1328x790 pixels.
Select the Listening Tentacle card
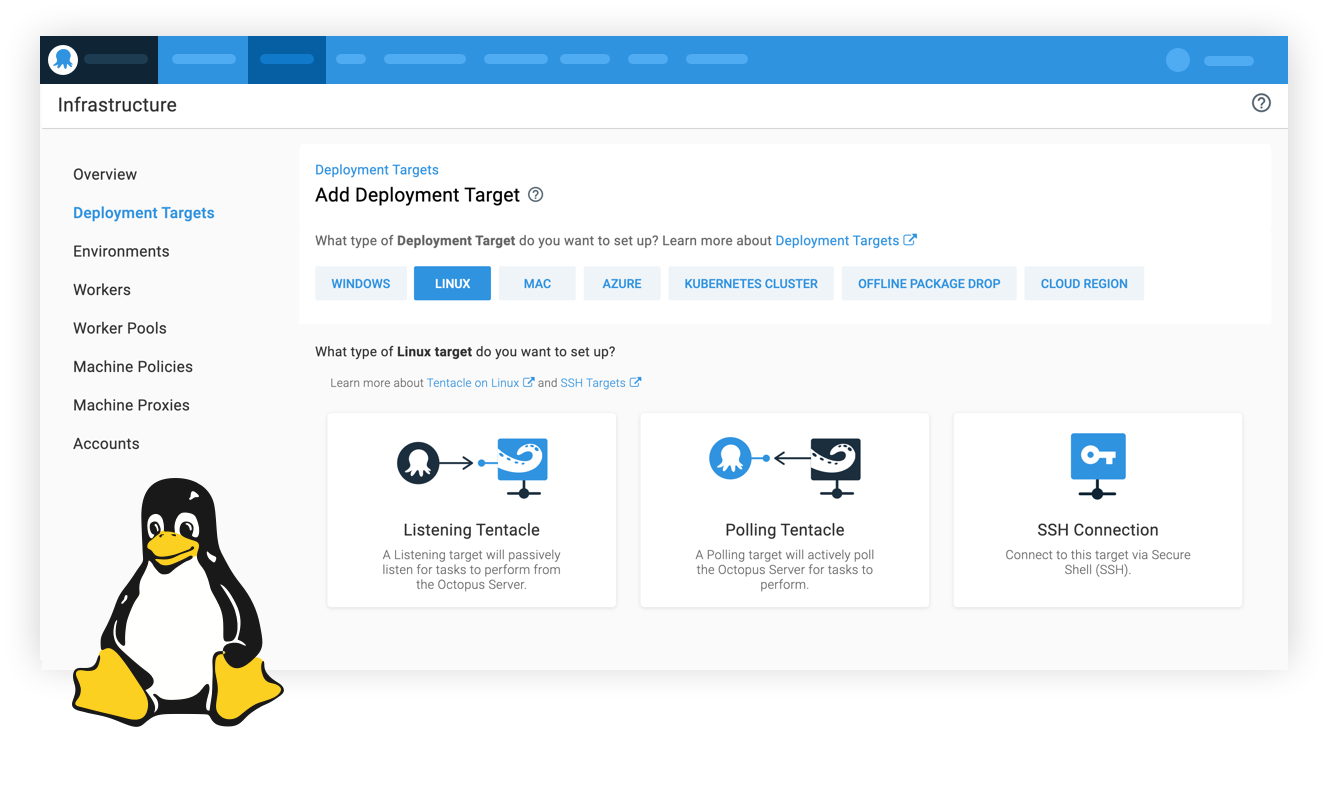[x=471, y=510]
